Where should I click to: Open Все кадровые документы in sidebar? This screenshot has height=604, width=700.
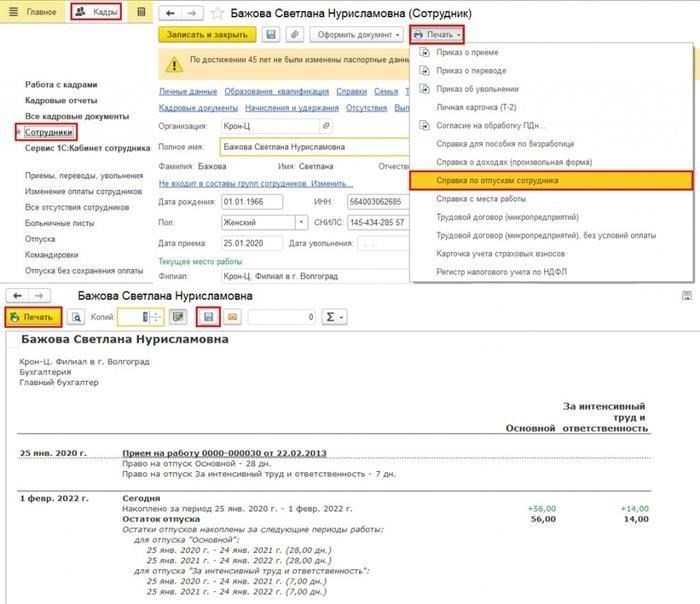[77, 117]
